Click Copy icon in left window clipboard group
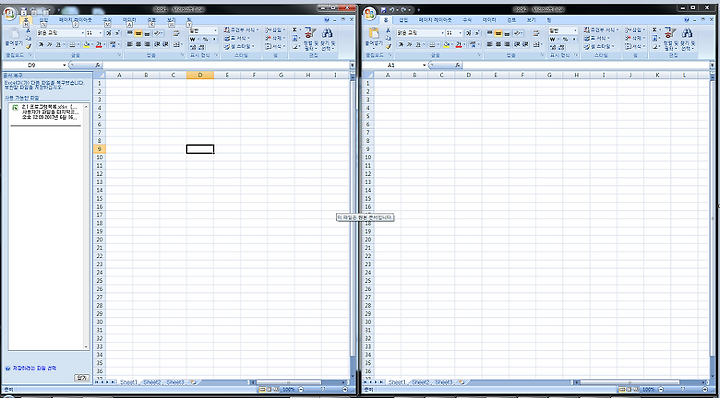Viewport: 720px width, 398px height. [x=28, y=38]
